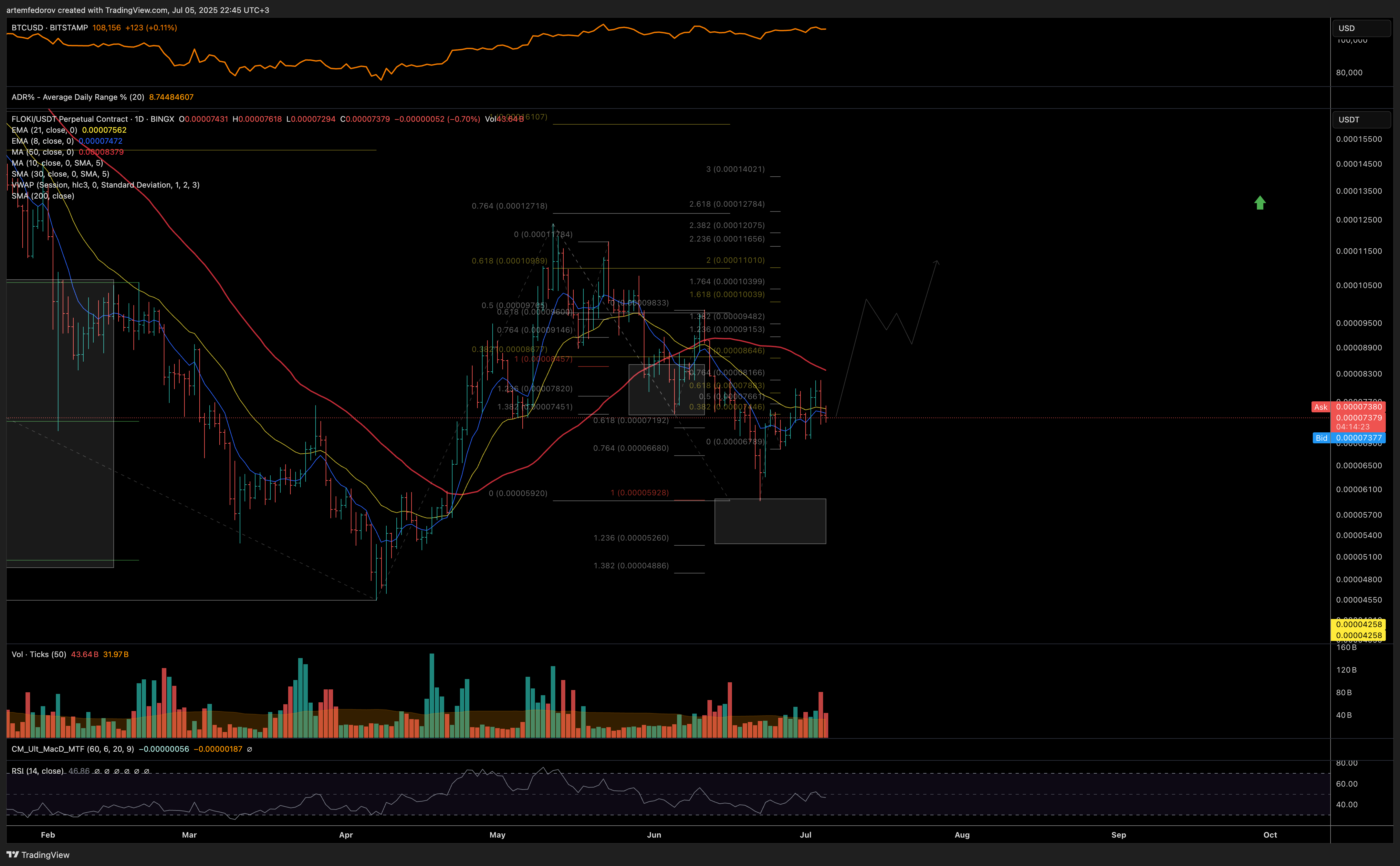Click the Oct label on the time axis
Screen dimensions: 1400x866
point(1270,835)
